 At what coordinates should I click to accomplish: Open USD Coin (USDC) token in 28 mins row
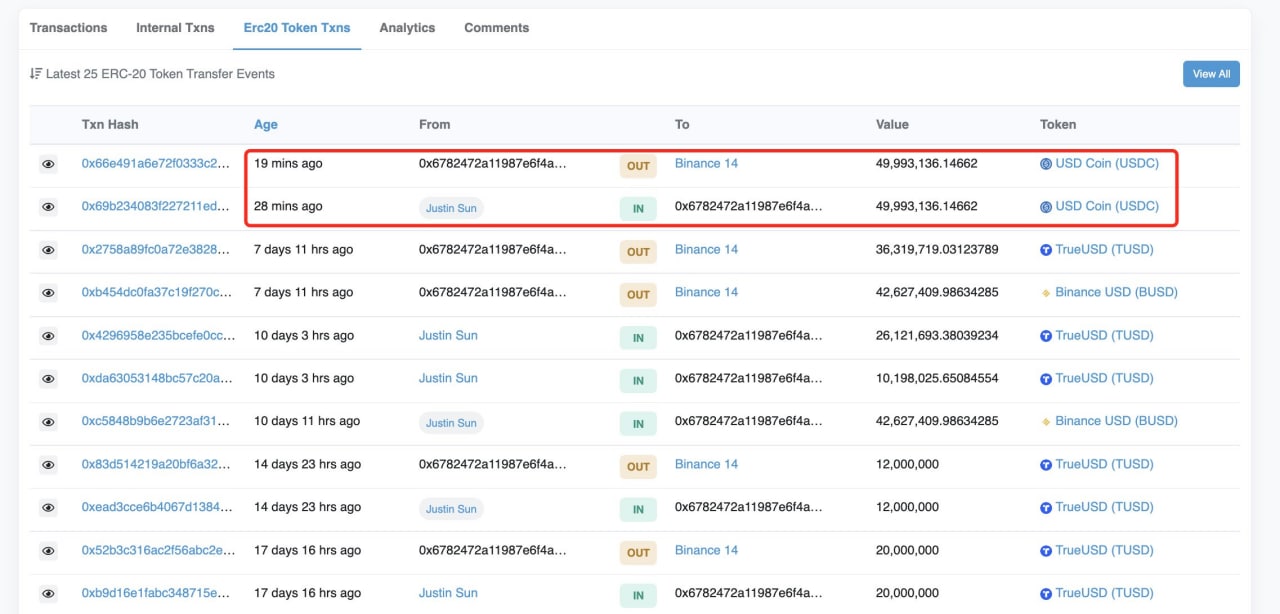[x=1107, y=206]
